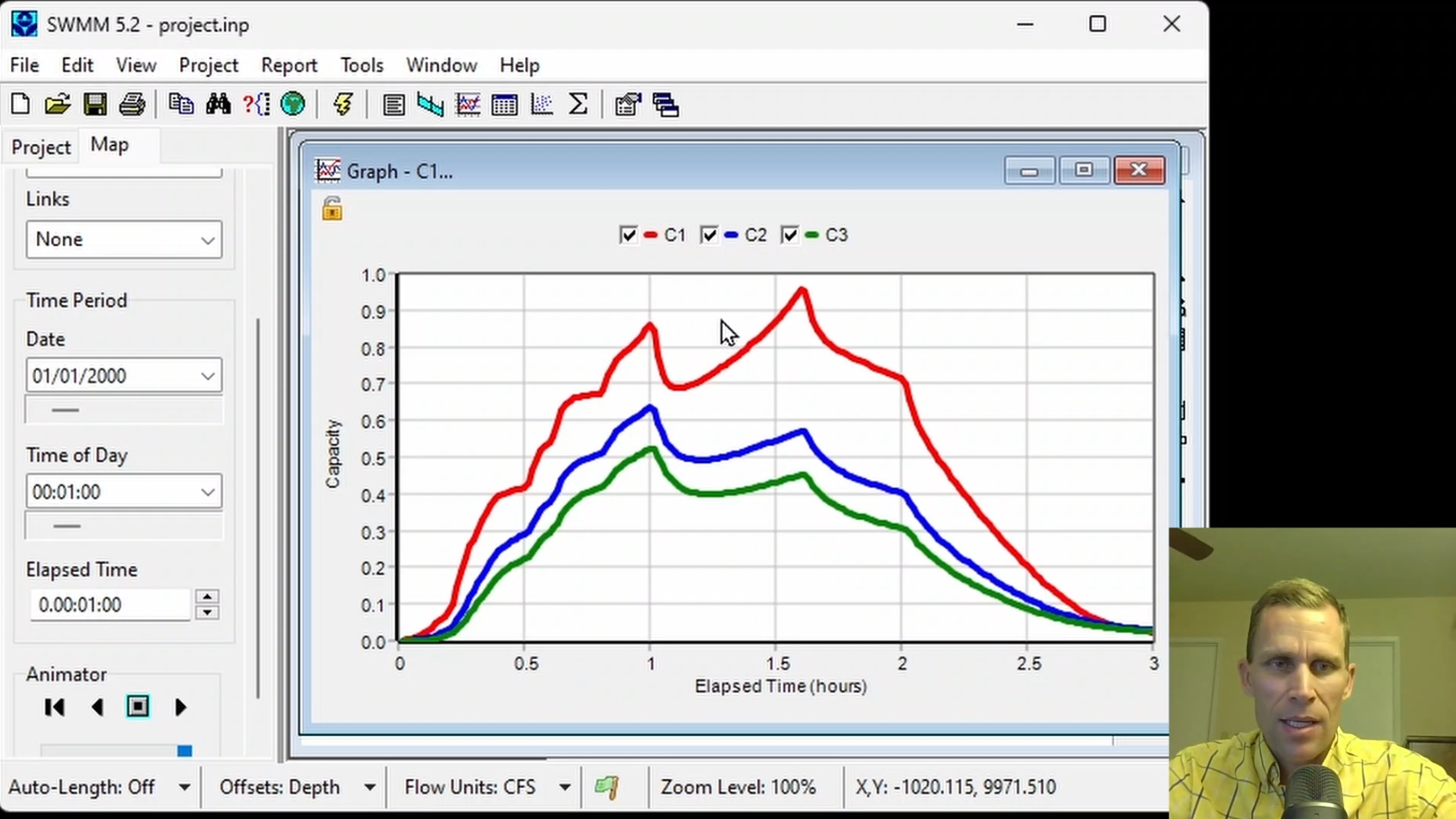
Task: Uncheck the C1 series checkbox
Action: tap(627, 235)
